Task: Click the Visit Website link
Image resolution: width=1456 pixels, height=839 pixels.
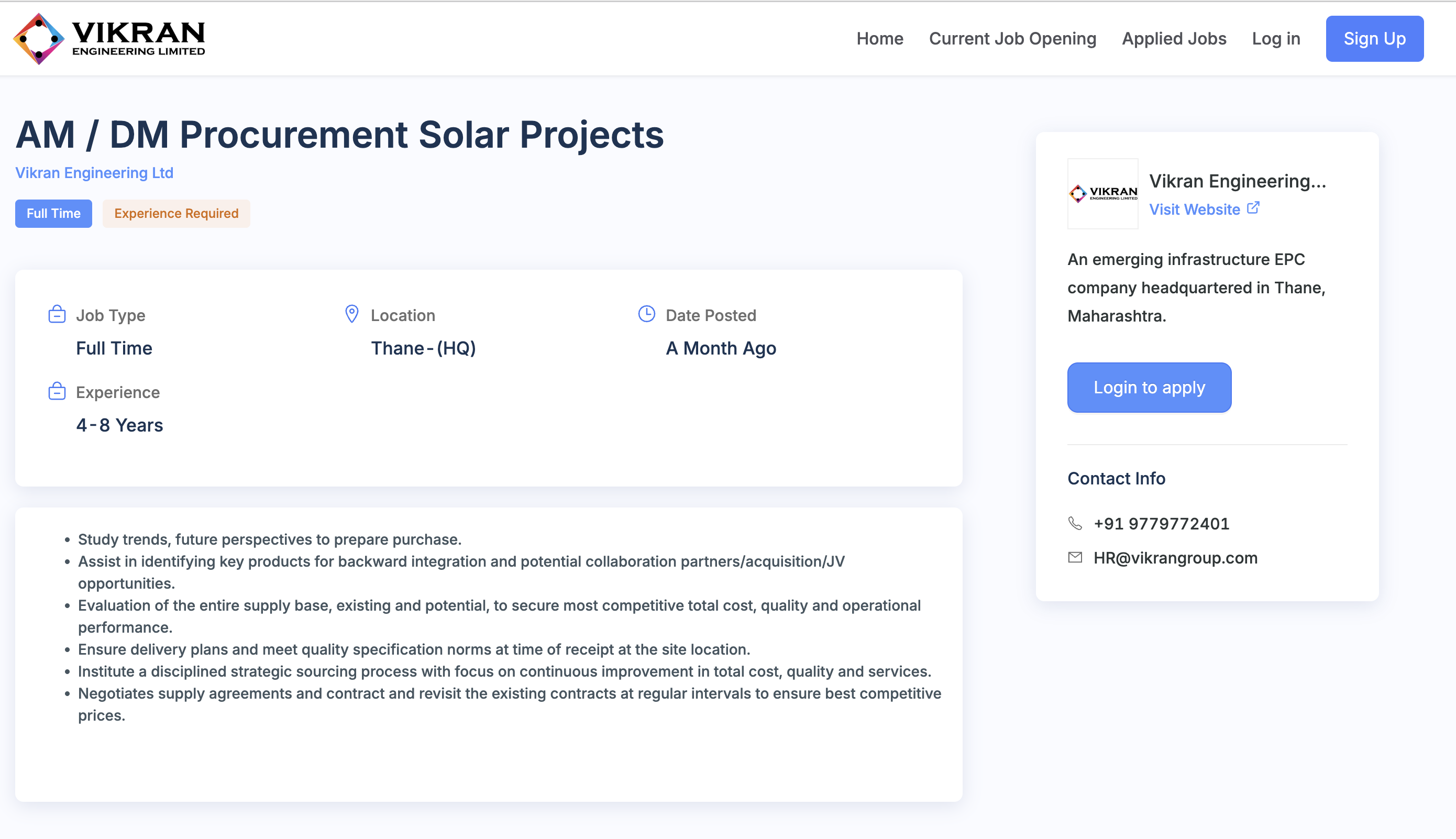Action: pyautogui.click(x=1196, y=209)
